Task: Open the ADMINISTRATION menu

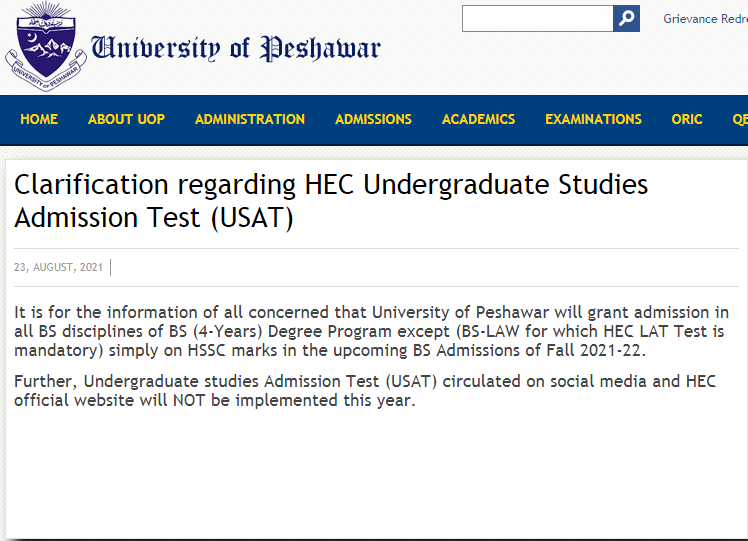Action: (x=250, y=119)
